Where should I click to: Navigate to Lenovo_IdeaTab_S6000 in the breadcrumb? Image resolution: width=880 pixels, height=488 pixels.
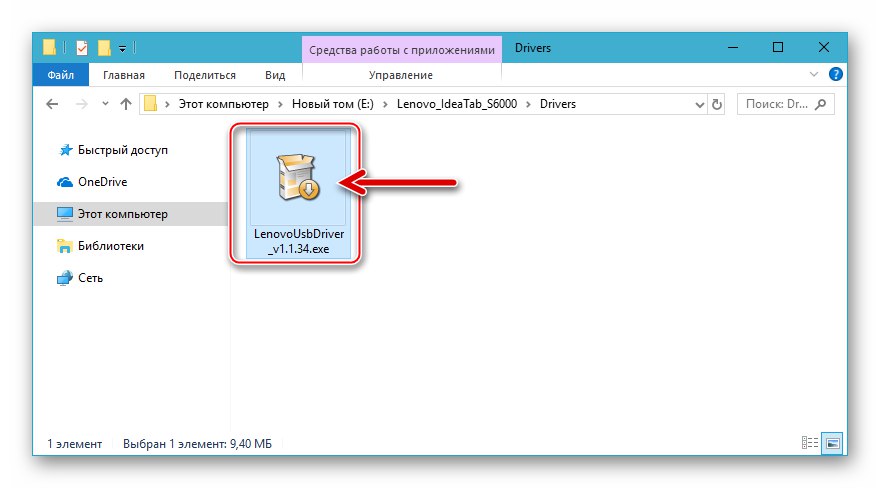pyautogui.click(x=457, y=104)
